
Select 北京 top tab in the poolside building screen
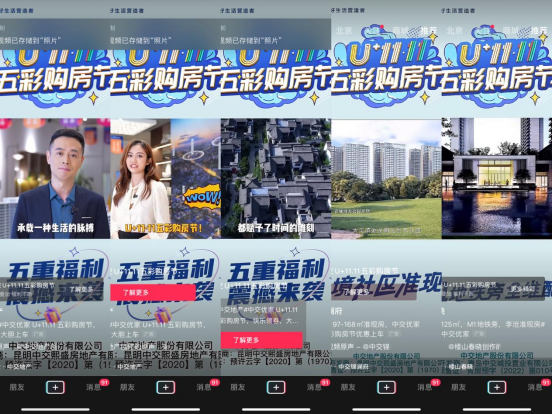point(454,31)
